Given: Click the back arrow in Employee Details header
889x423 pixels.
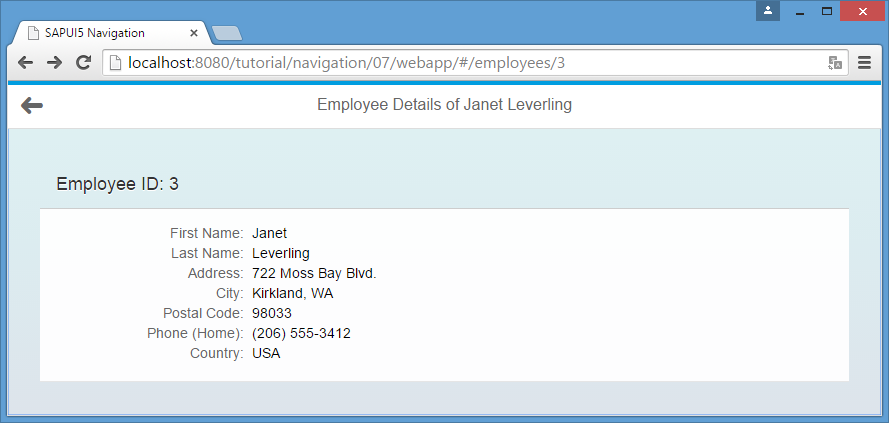Looking at the screenshot, I should (32, 105).
